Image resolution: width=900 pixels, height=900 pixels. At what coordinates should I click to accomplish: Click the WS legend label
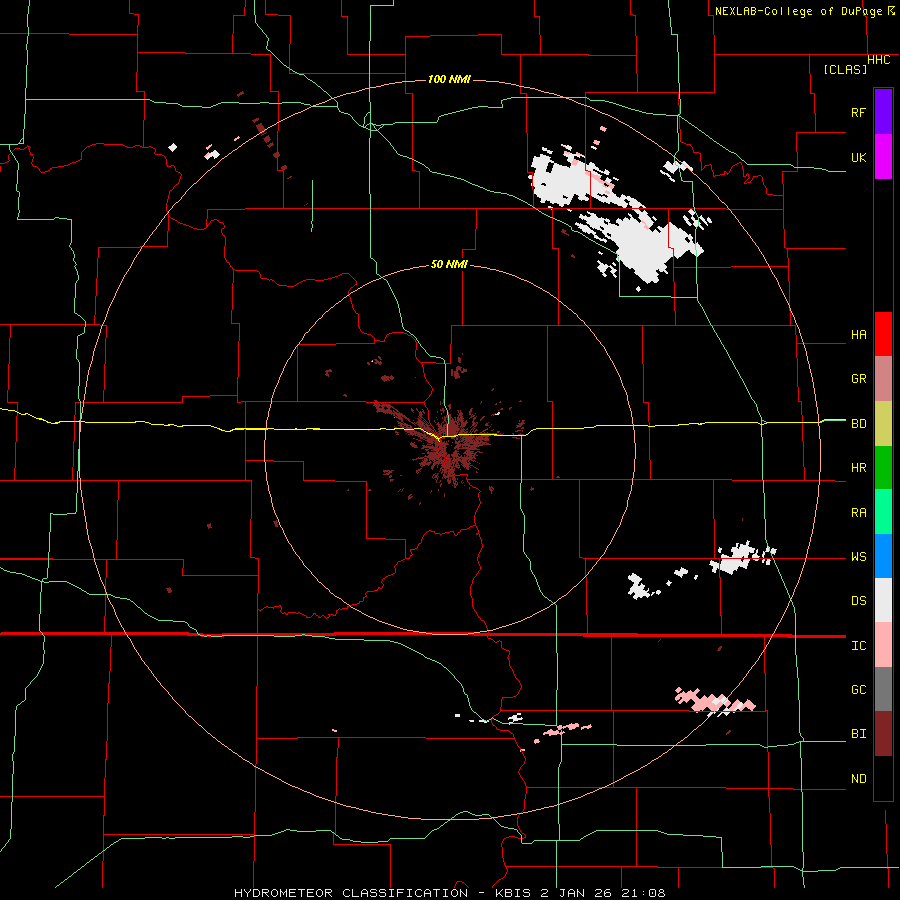click(x=858, y=557)
